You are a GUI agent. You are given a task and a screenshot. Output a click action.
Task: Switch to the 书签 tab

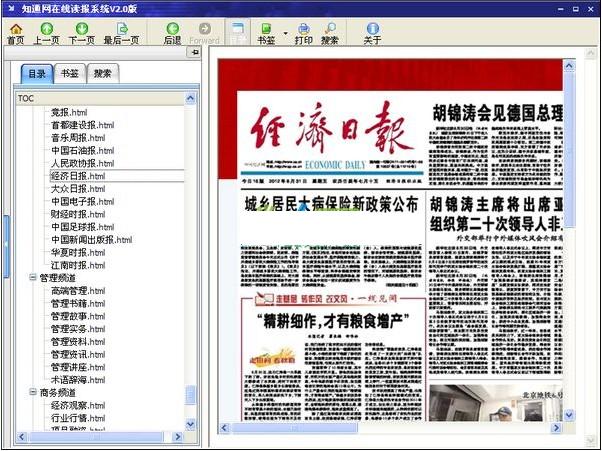tap(68, 73)
